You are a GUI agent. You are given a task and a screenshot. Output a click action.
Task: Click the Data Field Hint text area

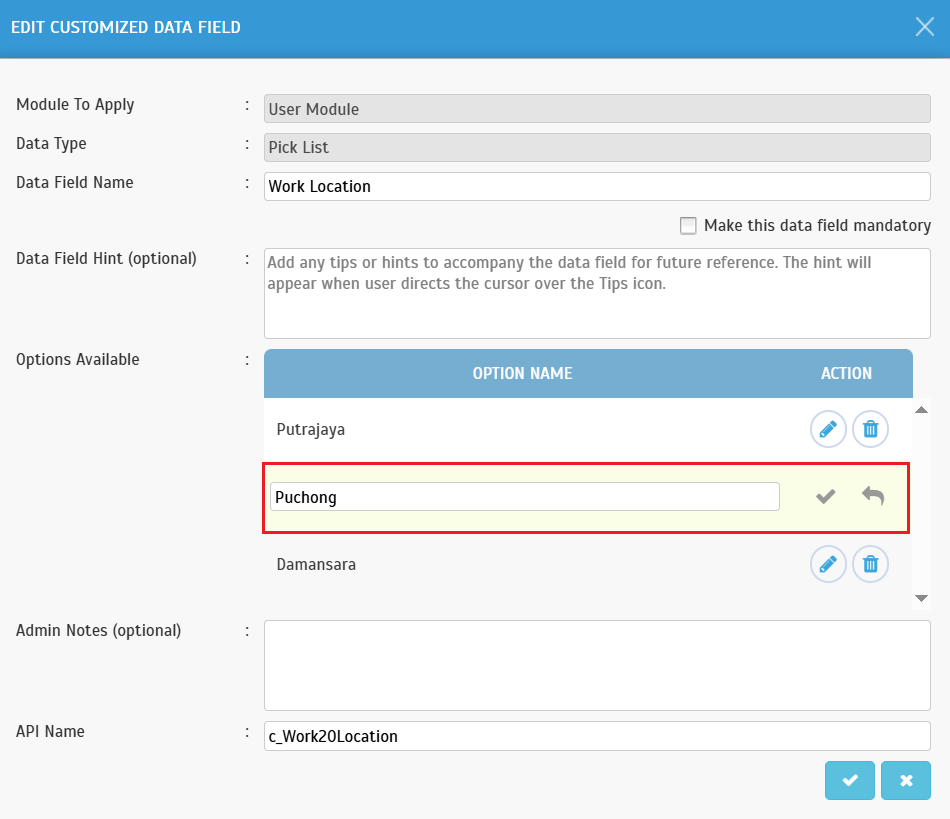tap(597, 293)
